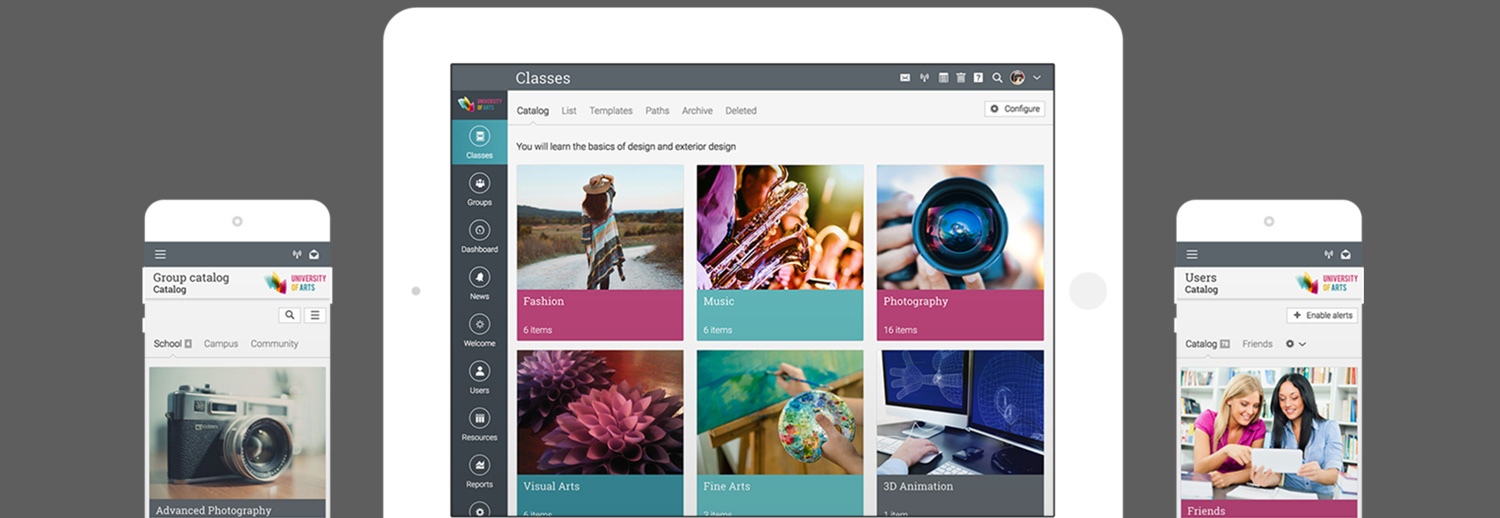The width and height of the screenshot is (1500, 518).
Task: Click the Photography title label
Action: (x=915, y=301)
